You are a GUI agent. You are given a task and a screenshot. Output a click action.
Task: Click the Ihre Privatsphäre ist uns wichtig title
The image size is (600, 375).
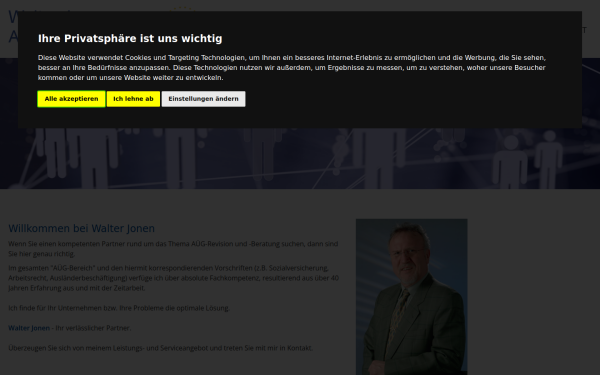[x=130, y=38]
